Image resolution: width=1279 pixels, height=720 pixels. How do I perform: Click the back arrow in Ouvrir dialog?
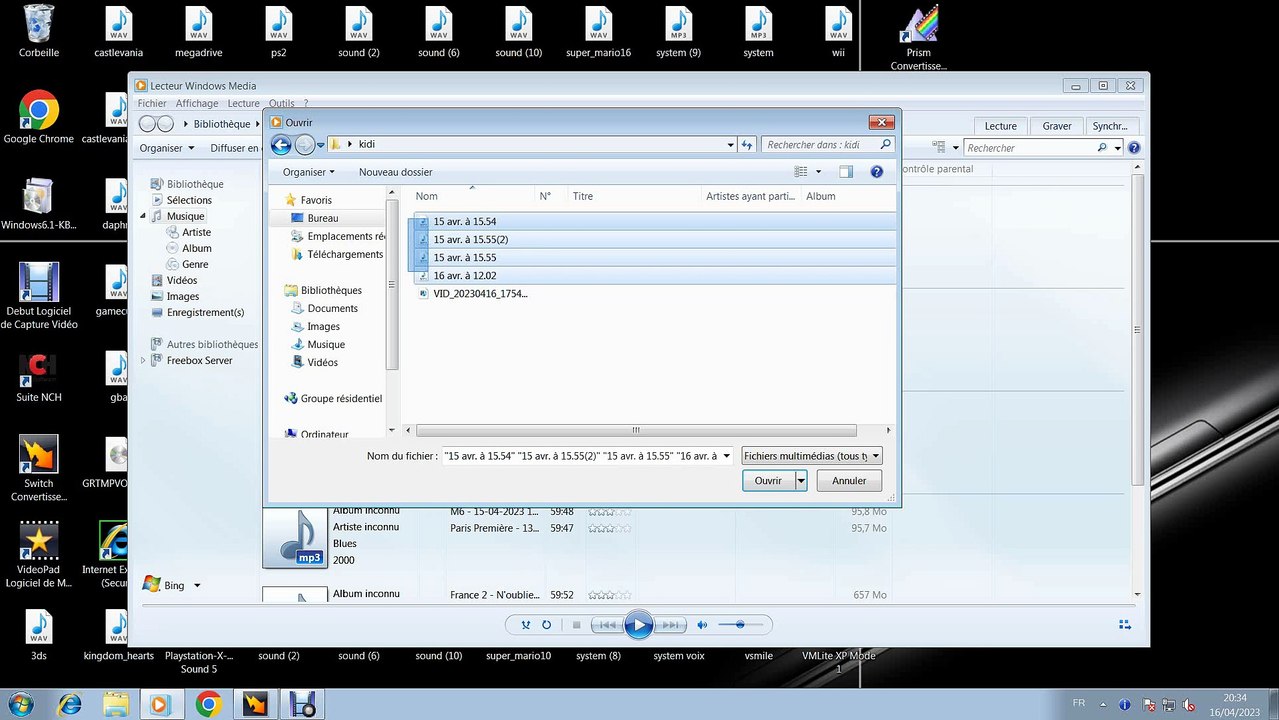coord(281,145)
